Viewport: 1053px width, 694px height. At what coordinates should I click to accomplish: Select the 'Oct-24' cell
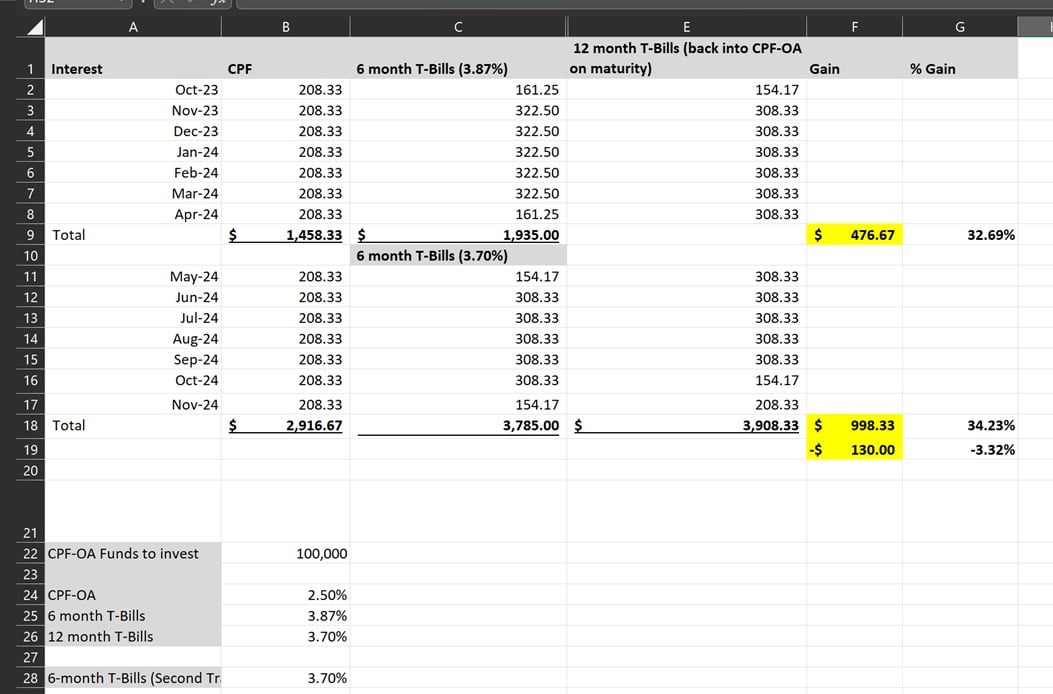click(133, 380)
